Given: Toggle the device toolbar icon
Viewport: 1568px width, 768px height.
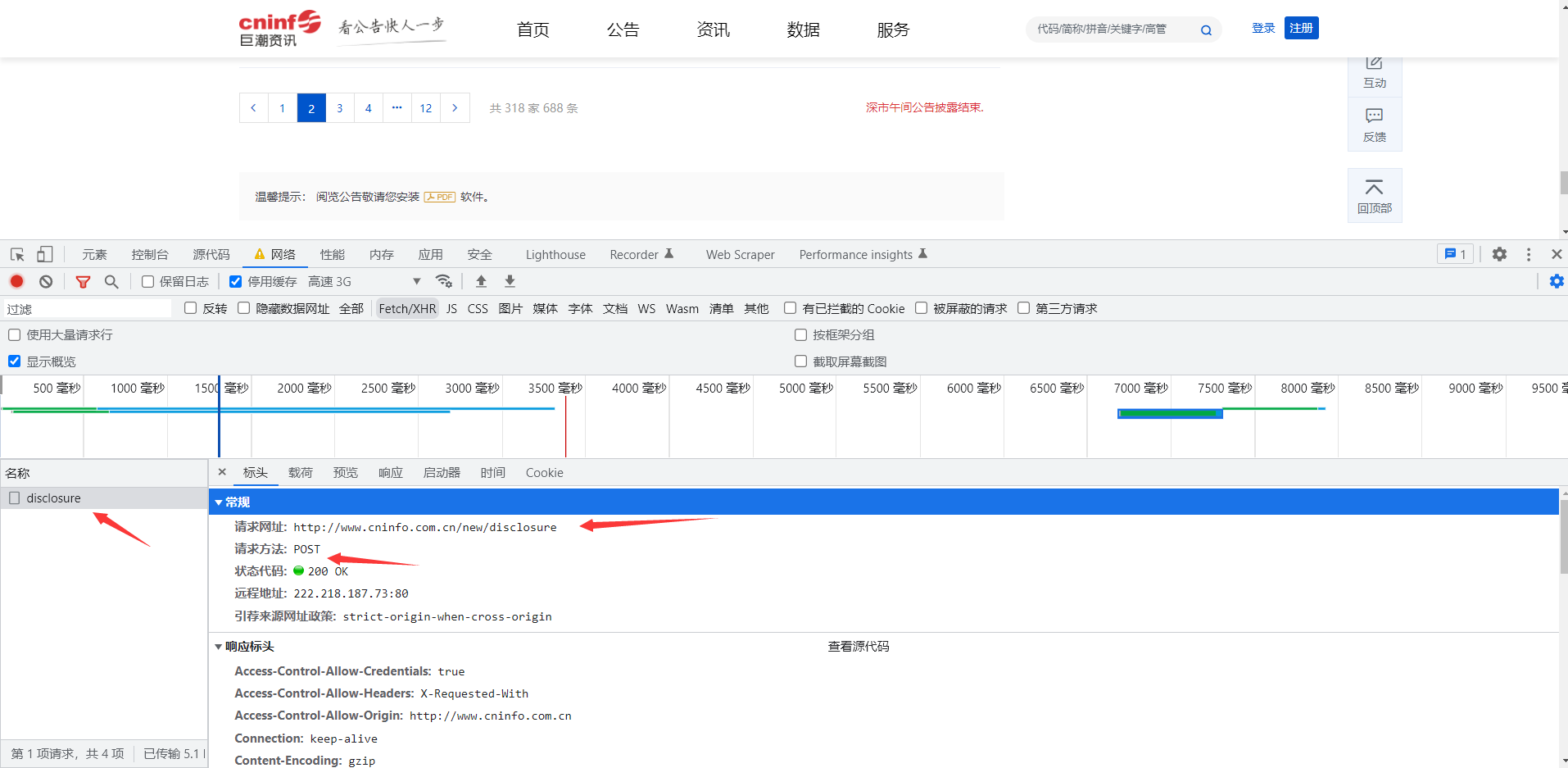Looking at the screenshot, I should 44,254.
